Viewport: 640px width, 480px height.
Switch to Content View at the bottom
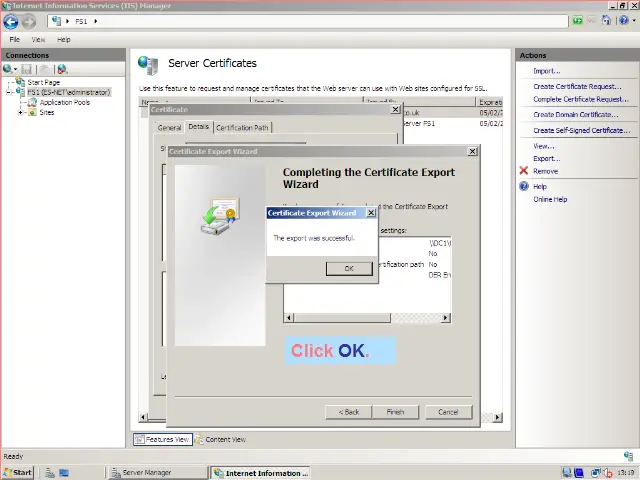220,439
